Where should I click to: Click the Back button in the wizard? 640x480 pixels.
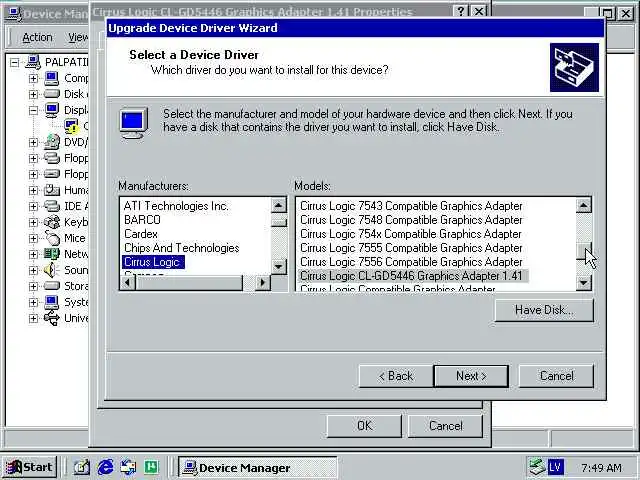tap(396, 376)
